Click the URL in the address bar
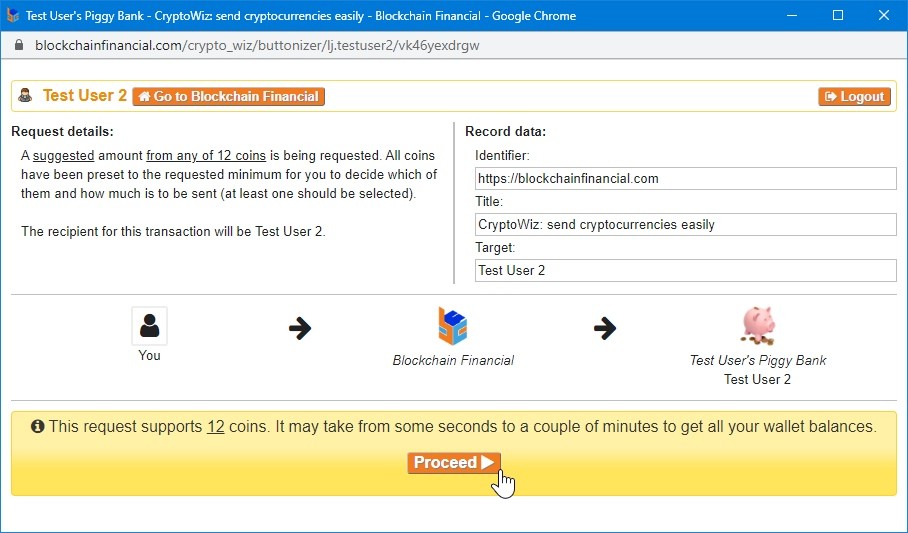908x533 pixels. (259, 46)
